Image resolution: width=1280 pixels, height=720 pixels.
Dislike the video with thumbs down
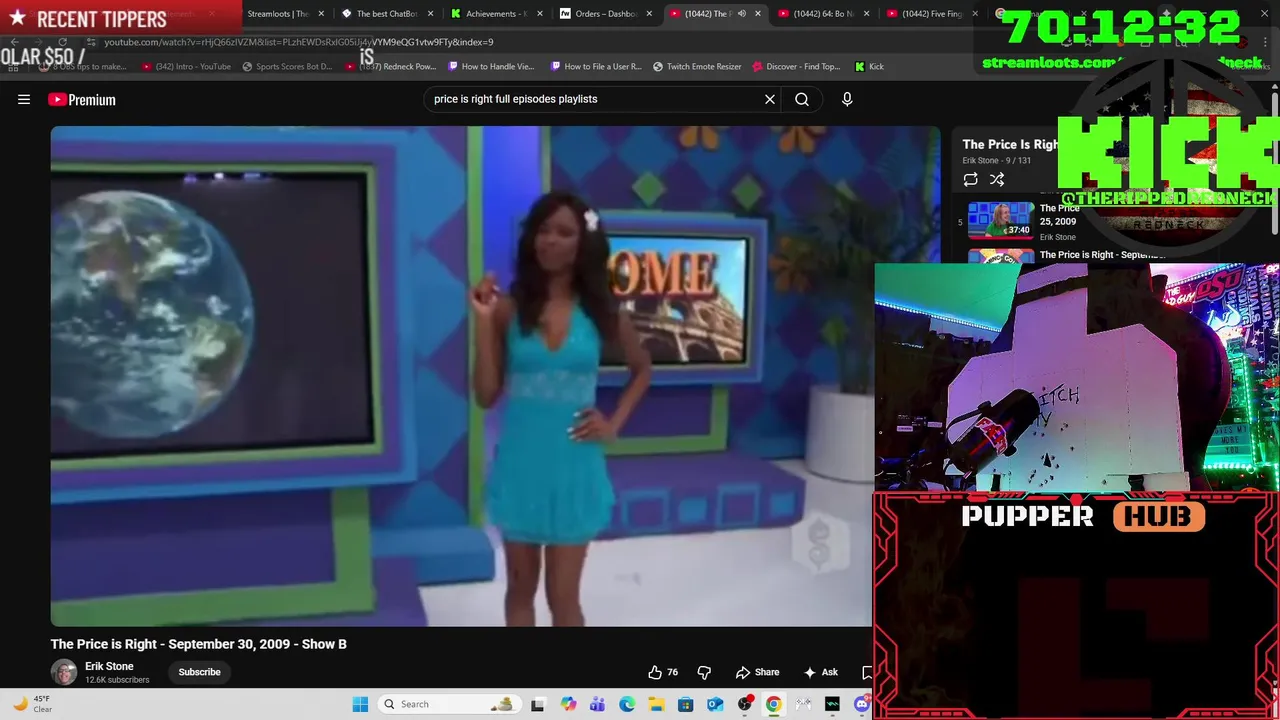pyautogui.click(x=704, y=672)
